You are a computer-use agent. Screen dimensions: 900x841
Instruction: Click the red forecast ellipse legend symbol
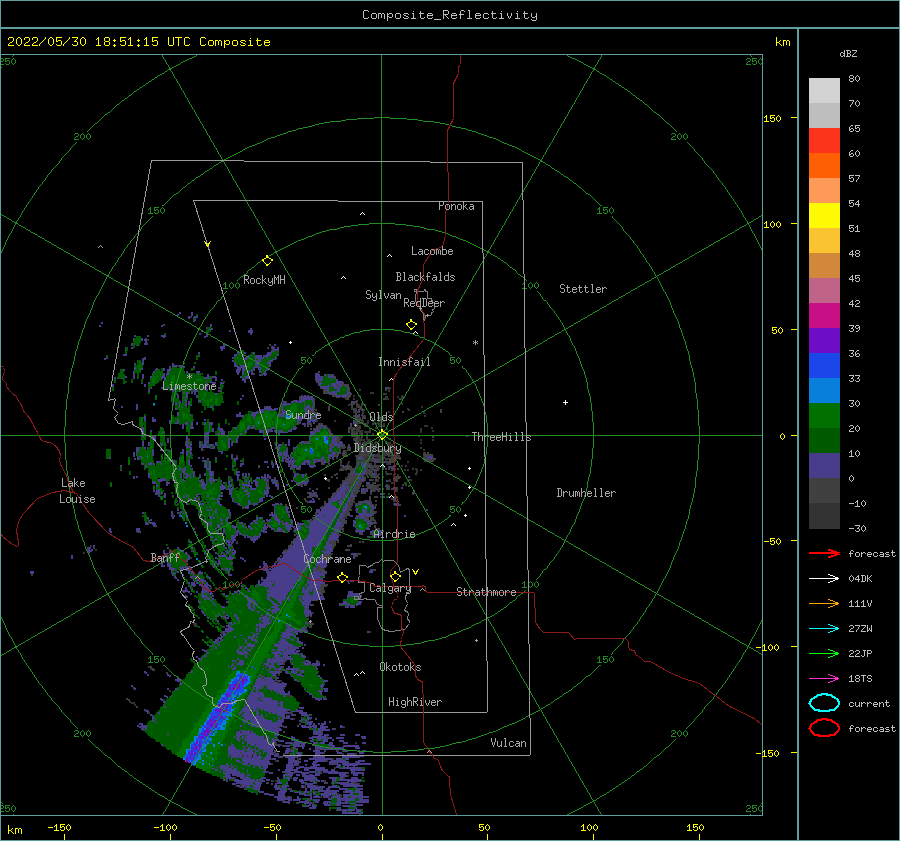click(x=824, y=728)
